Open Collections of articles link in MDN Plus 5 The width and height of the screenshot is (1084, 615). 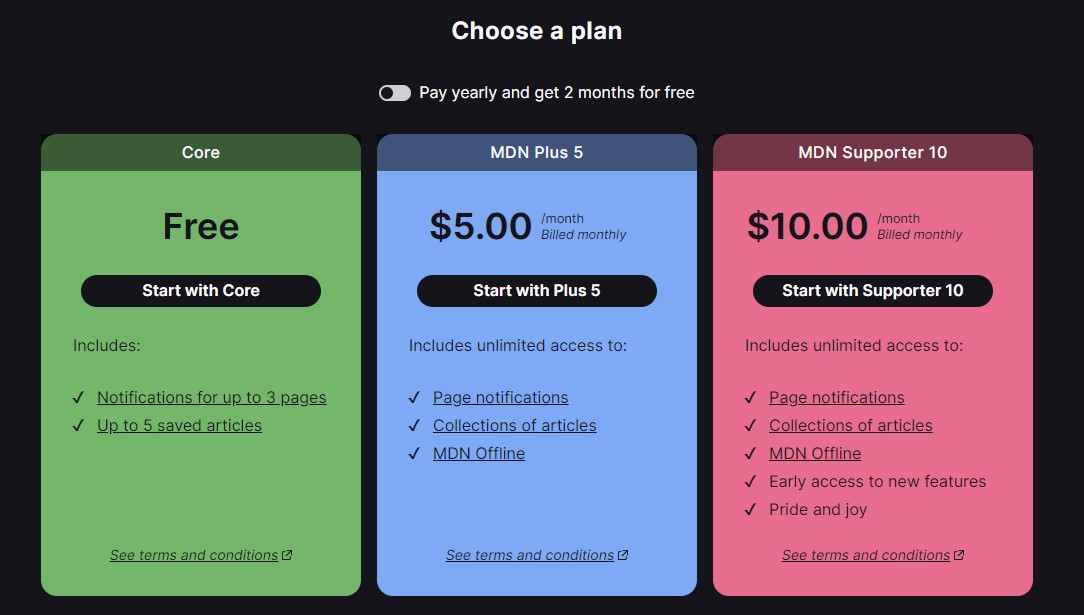tap(514, 426)
